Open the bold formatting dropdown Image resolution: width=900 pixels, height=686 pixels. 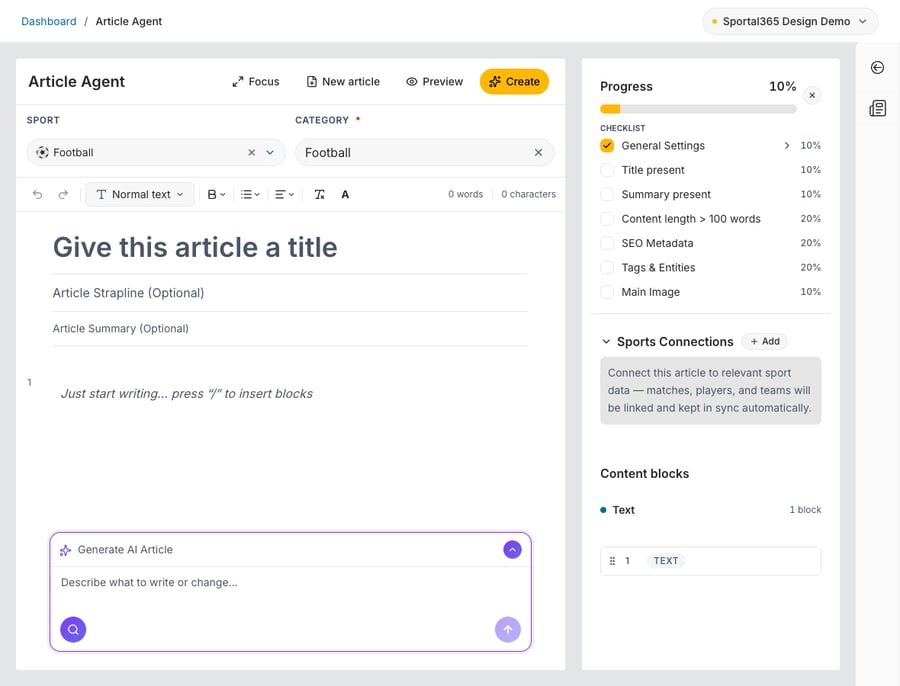click(x=216, y=195)
